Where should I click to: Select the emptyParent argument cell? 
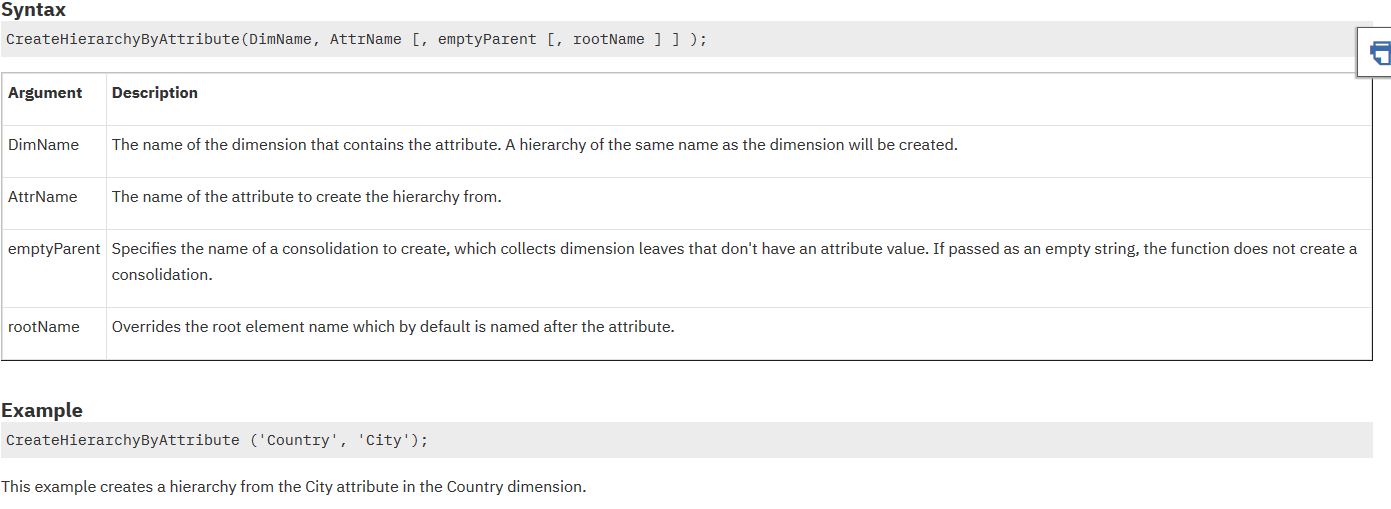point(54,249)
